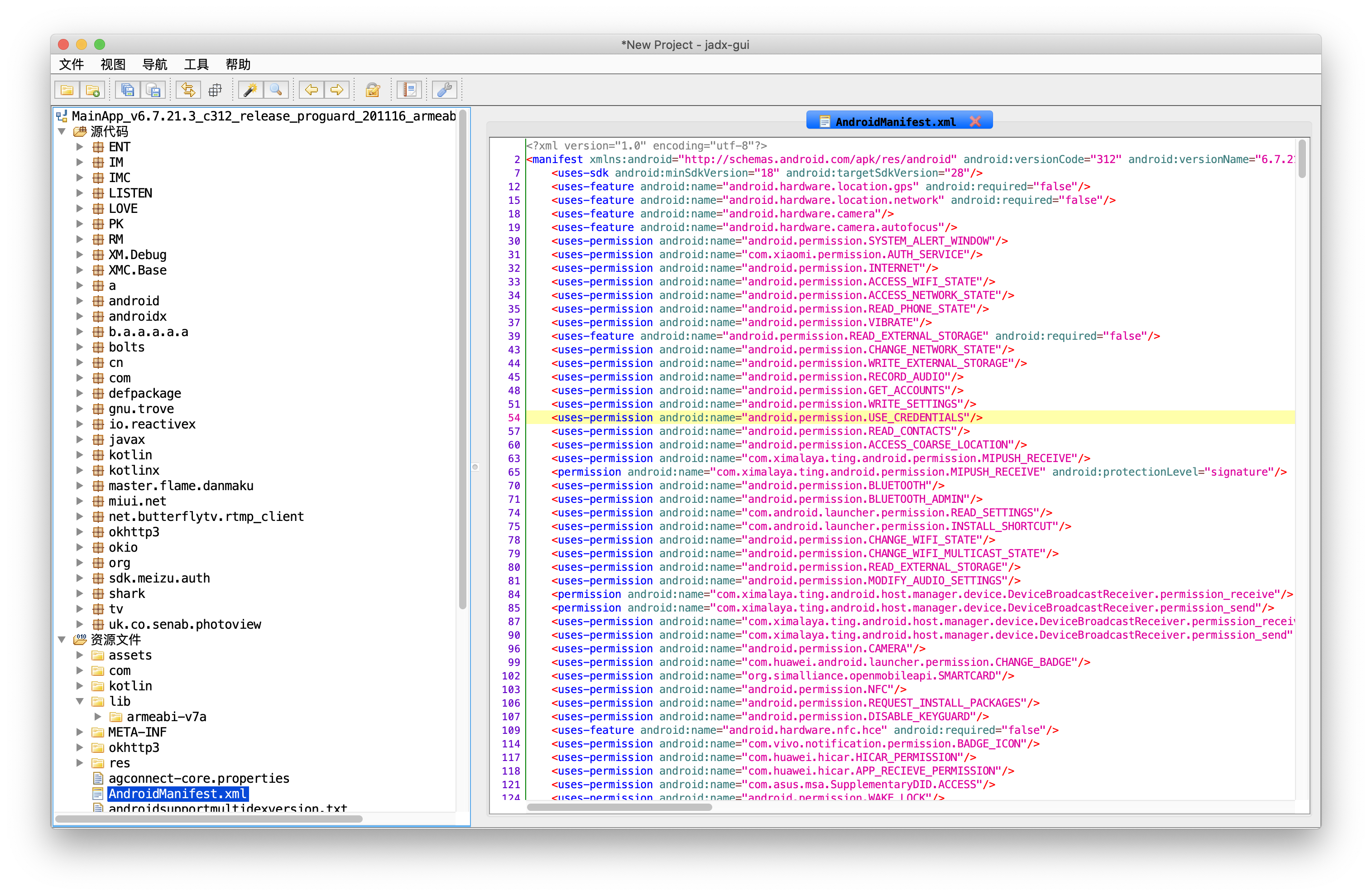Screen dimensions: 1372x896
Task: Click the Sync with editor arrows icon
Action: coord(188,90)
